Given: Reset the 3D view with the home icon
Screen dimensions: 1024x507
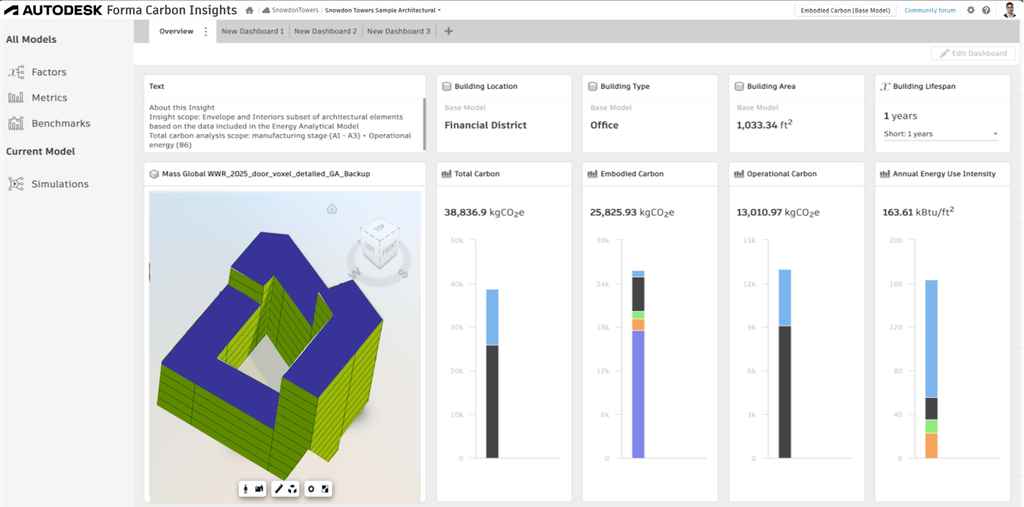Looking at the screenshot, I should (332, 208).
